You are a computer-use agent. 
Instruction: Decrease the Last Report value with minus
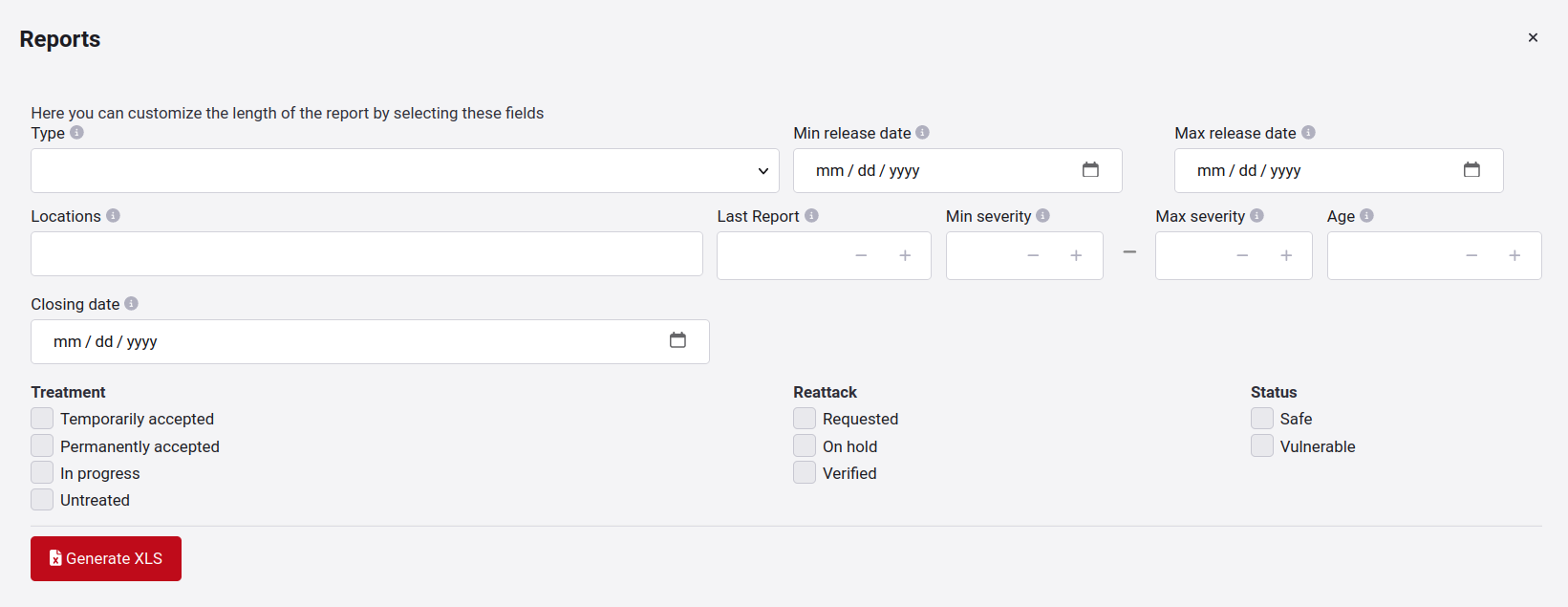861,255
